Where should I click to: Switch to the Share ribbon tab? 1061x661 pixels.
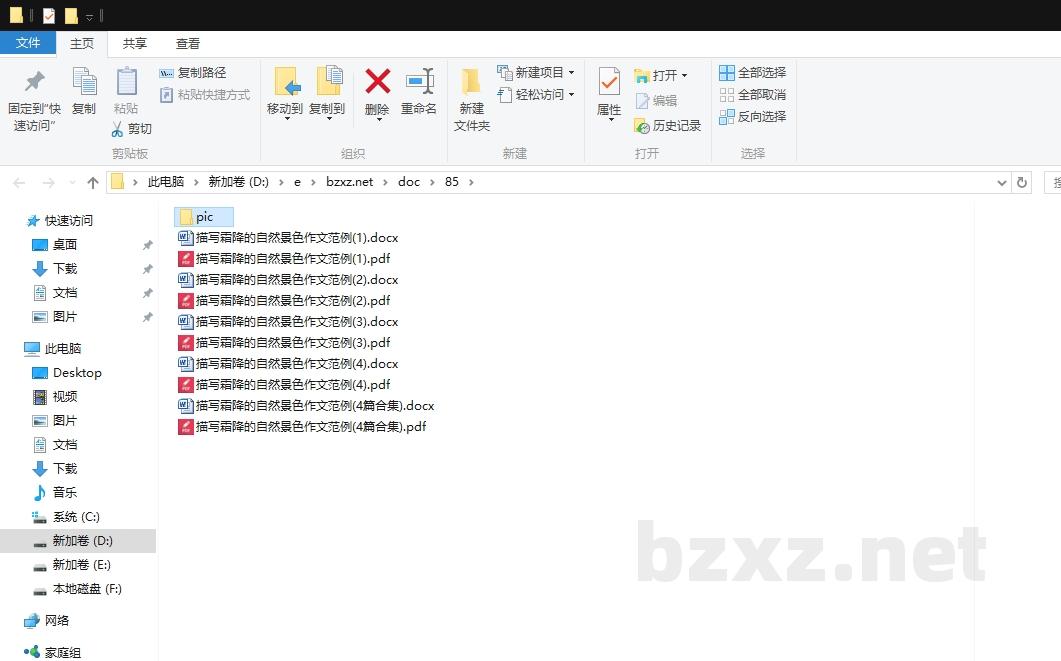click(x=135, y=44)
